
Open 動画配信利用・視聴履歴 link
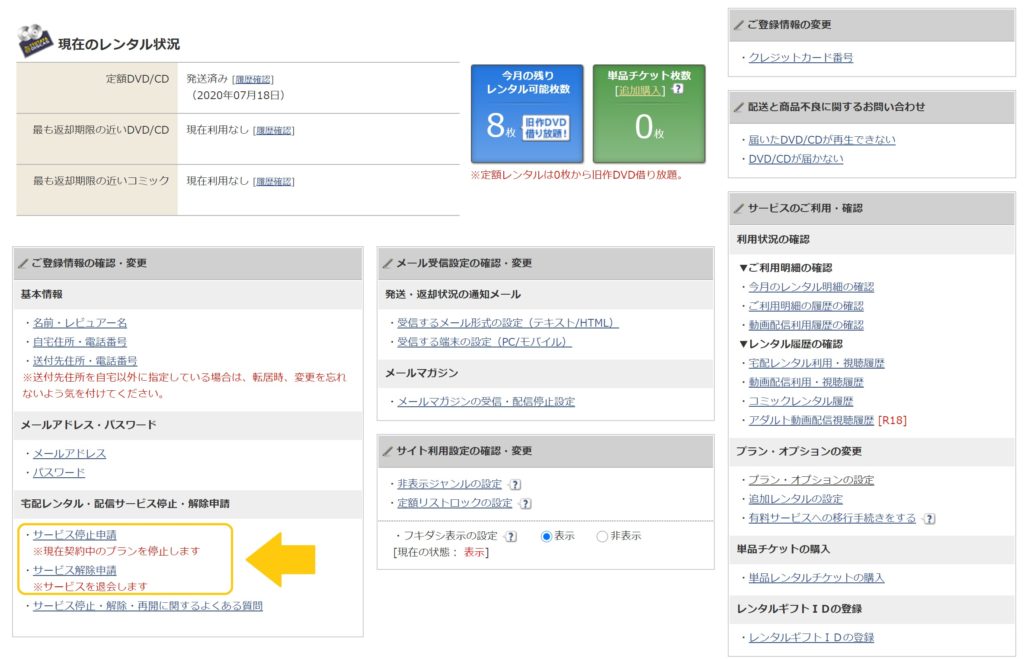[x=806, y=382]
